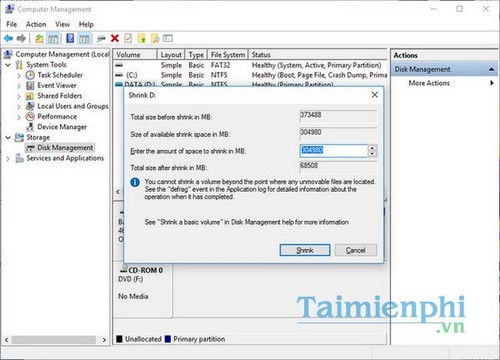This screenshot has height=360, width=500.
Task: Click the folder with green arrow icon
Action: pos(142,39)
